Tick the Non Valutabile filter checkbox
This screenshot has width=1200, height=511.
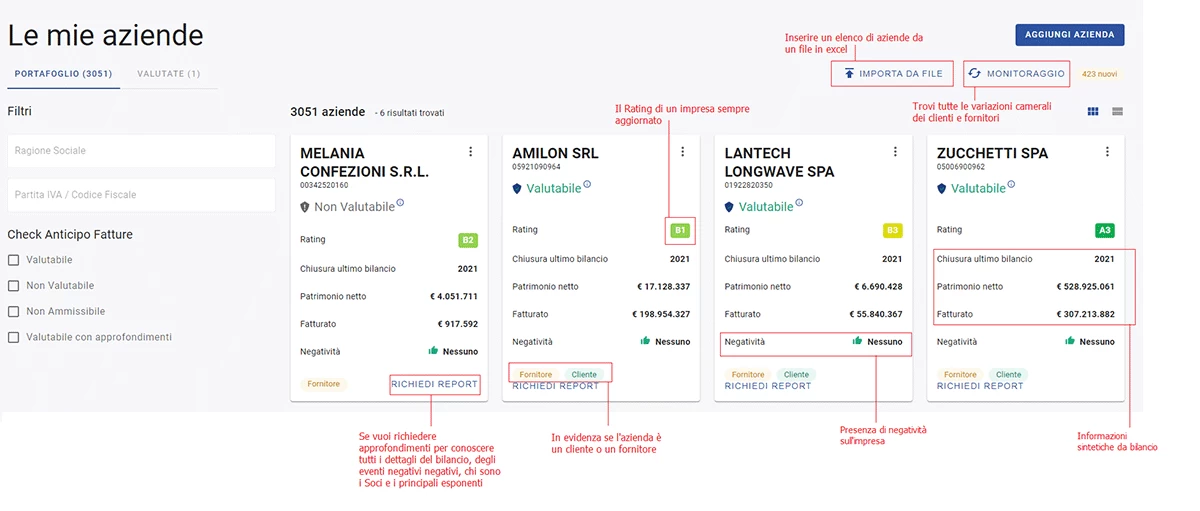click(x=14, y=286)
